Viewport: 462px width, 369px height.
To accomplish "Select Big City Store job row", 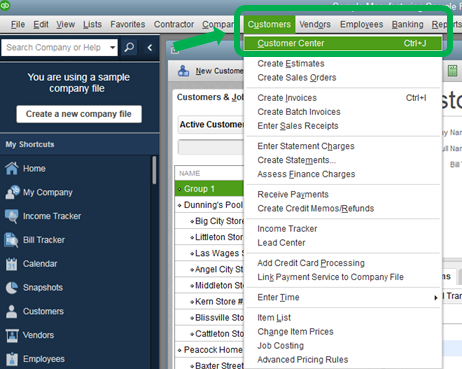I will click(x=210, y=221).
